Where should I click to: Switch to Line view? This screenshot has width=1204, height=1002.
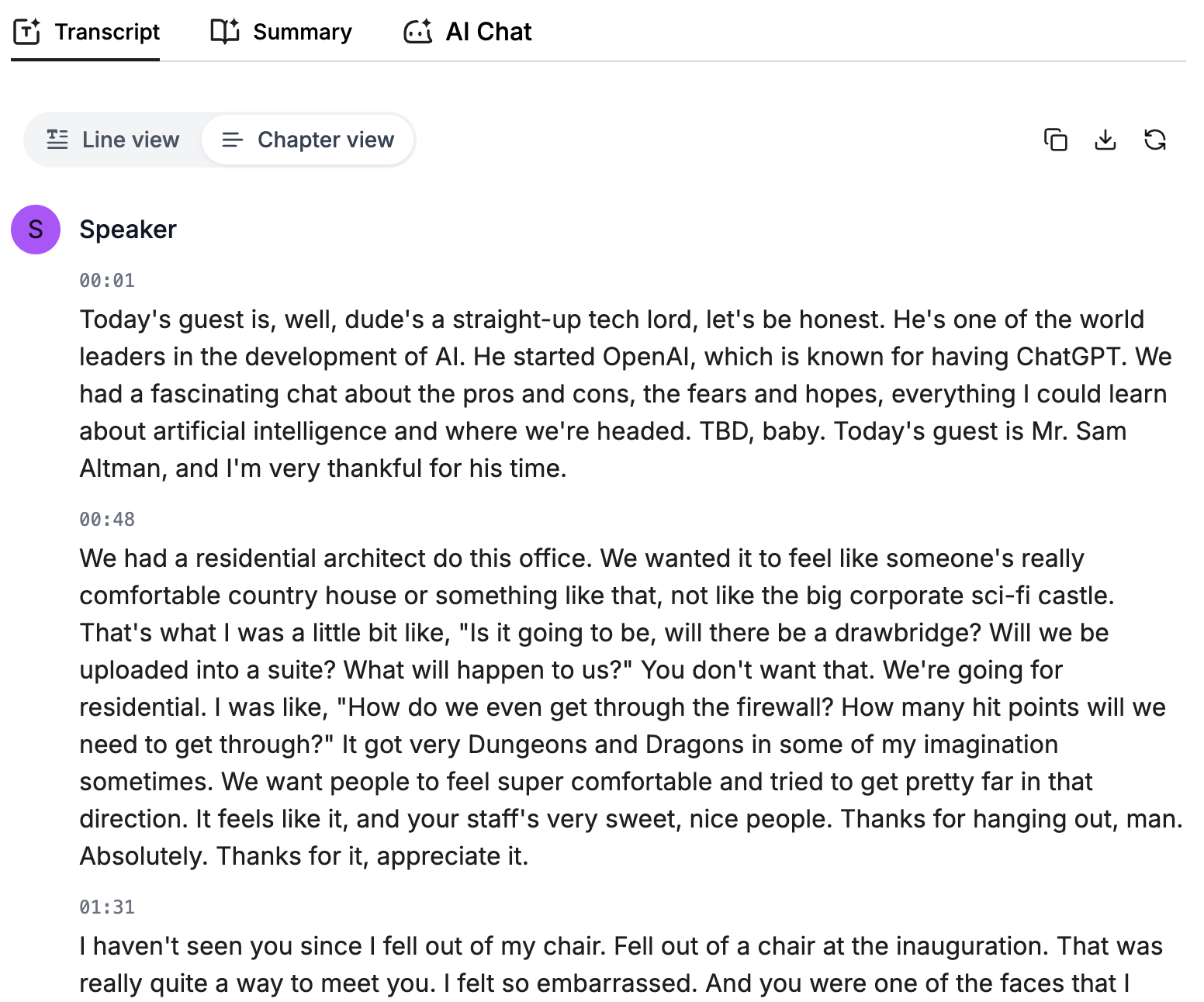[x=113, y=140]
